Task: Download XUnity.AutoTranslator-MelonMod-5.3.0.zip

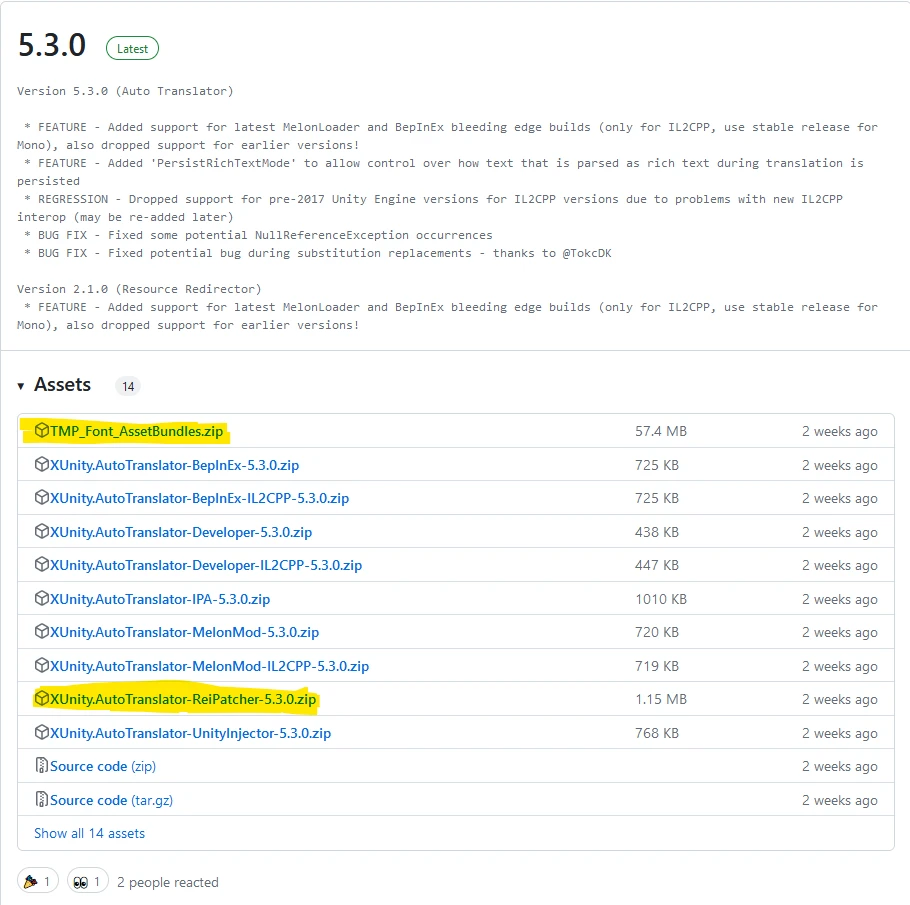Action: point(184,632)
